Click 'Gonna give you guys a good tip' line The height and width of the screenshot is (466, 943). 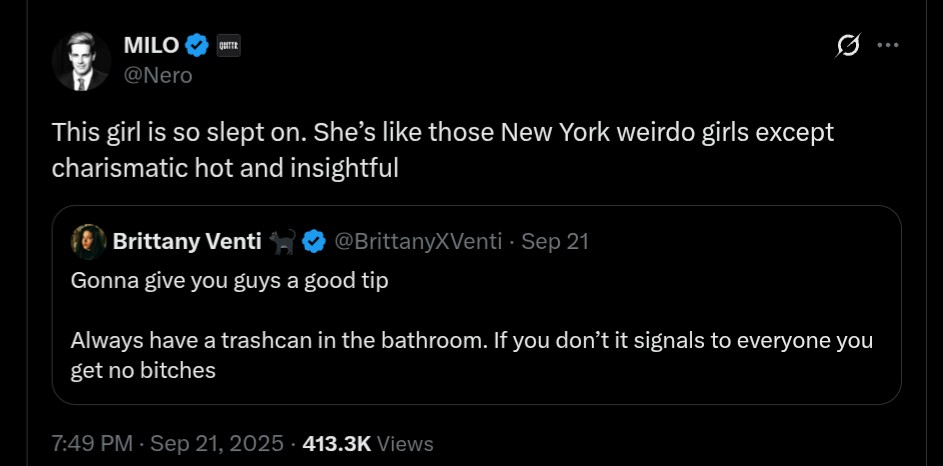pyautogui.click(x=229, y=280)
